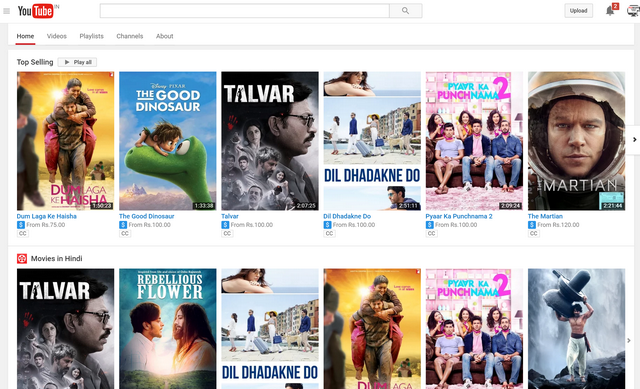Image resolution: width=640 pixels, height=389 pixels.
Task: Click The Martian title link
Action: pyautogui.click(x=545, y=216)
